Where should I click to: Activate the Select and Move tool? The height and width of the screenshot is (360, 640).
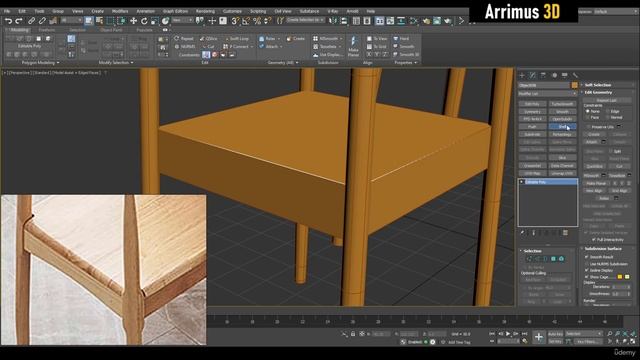133,21
